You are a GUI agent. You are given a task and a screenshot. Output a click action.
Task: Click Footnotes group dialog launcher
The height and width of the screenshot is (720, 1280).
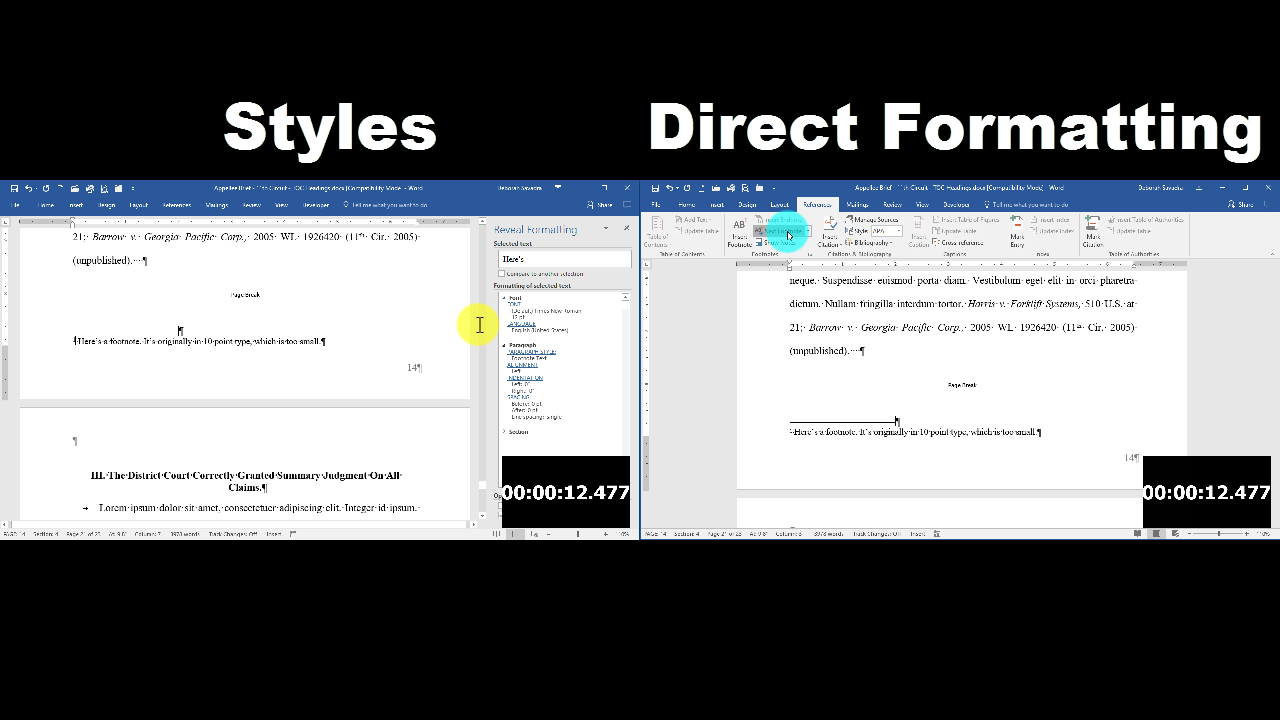(x=810, y=254)
